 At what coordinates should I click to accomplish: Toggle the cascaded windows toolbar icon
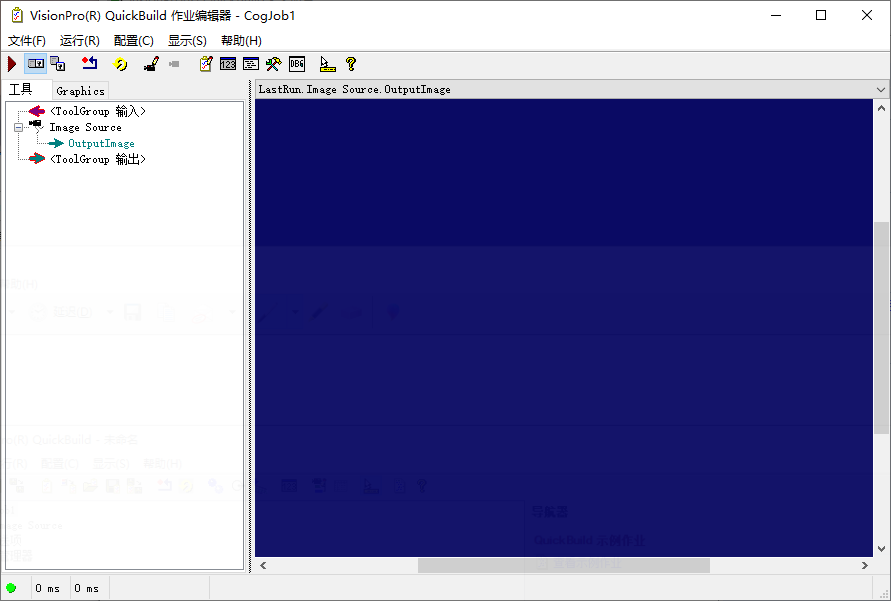click(58, 63)
